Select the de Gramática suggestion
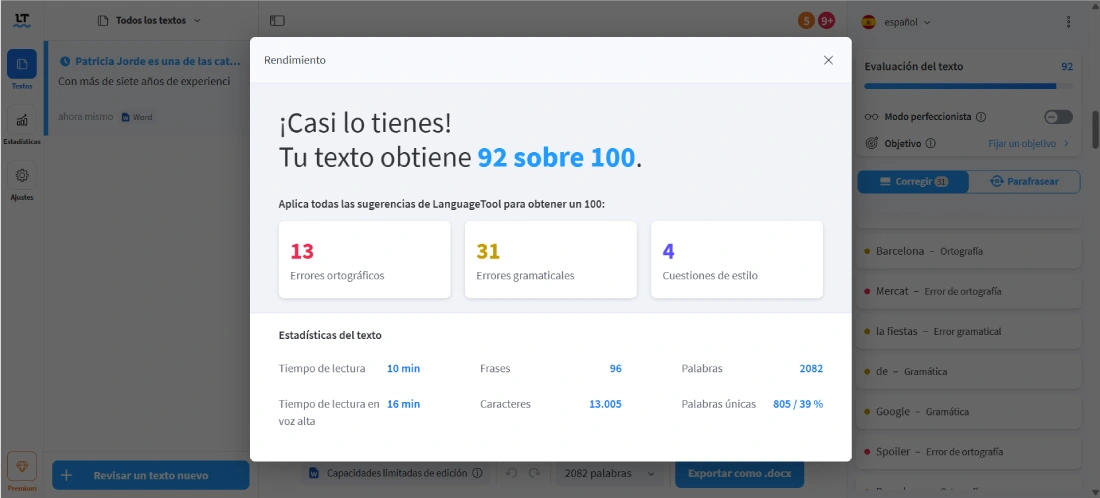Image resolution: width=1100 pixels, height=498 pixels. pos(968,372)
